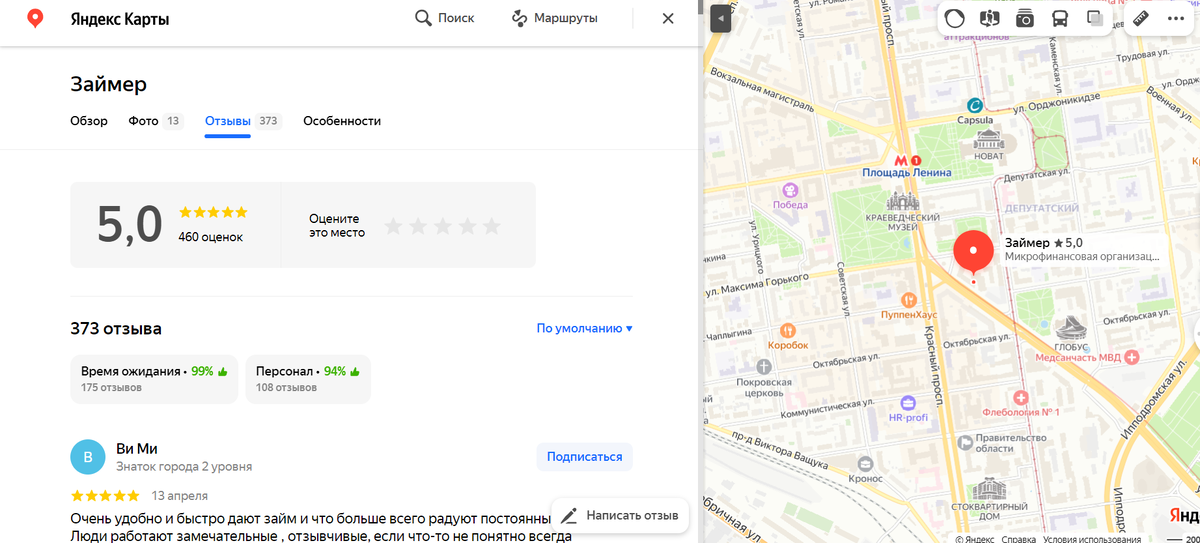Click the Коробок restaurant marker
Screen dimensions: 1200x543
pos(788,329)
